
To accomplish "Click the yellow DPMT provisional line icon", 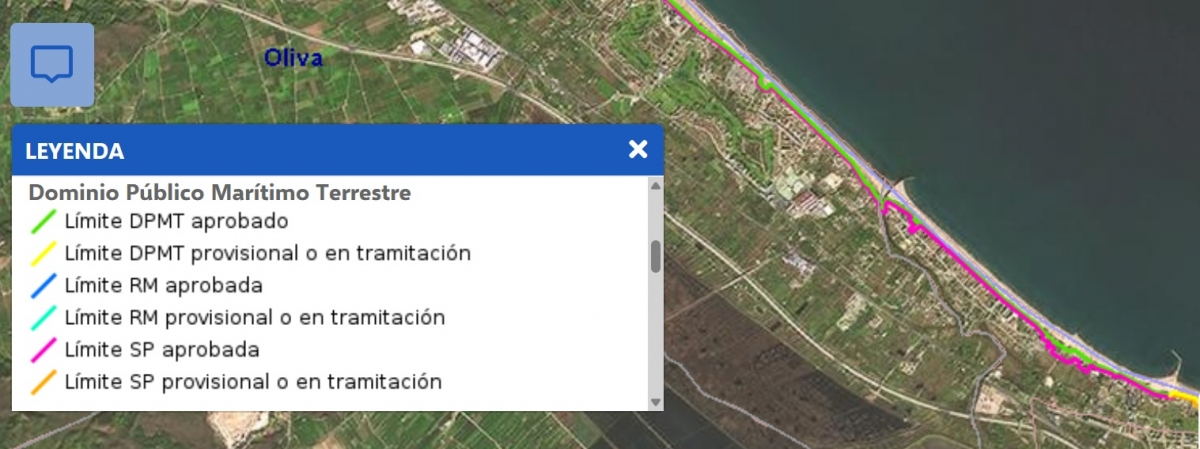I will 44,254.
